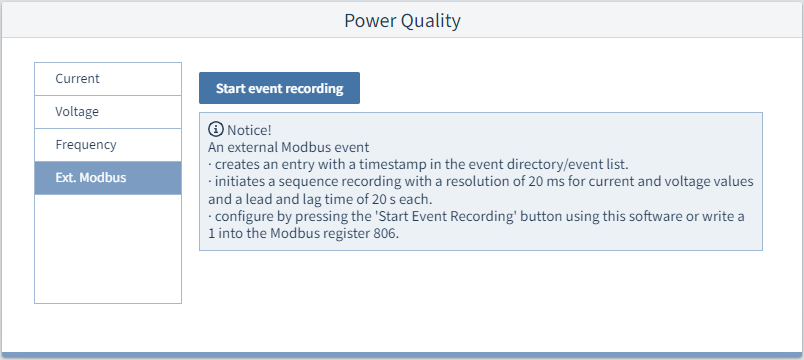Click the Power Quality title header
Viewport: 804px width, 360px height.
tap(402, 21)
